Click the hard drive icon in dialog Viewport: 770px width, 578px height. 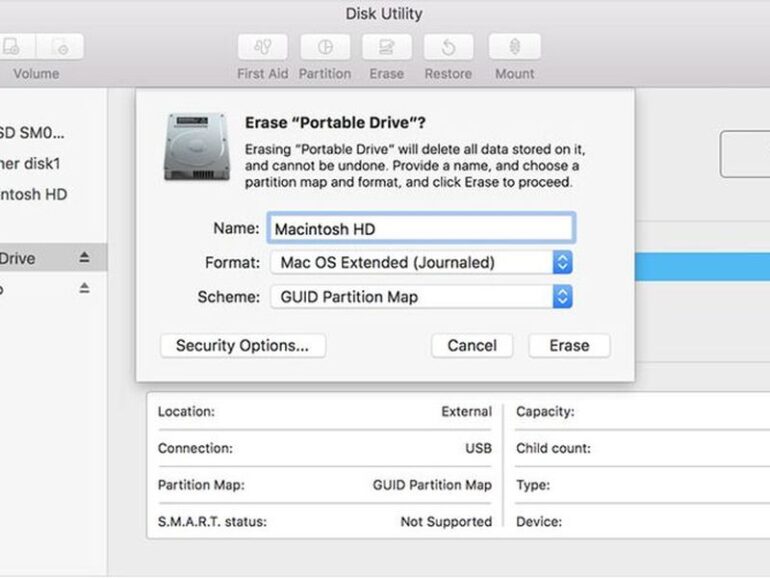point(196,145)
